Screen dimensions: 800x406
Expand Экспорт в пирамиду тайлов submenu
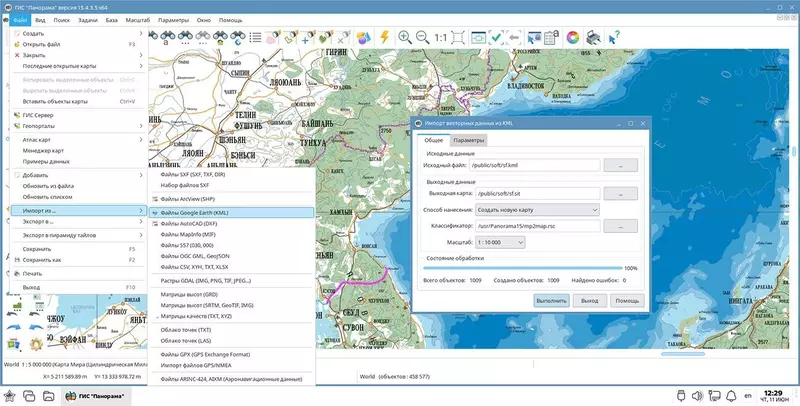tap(79, 235)
